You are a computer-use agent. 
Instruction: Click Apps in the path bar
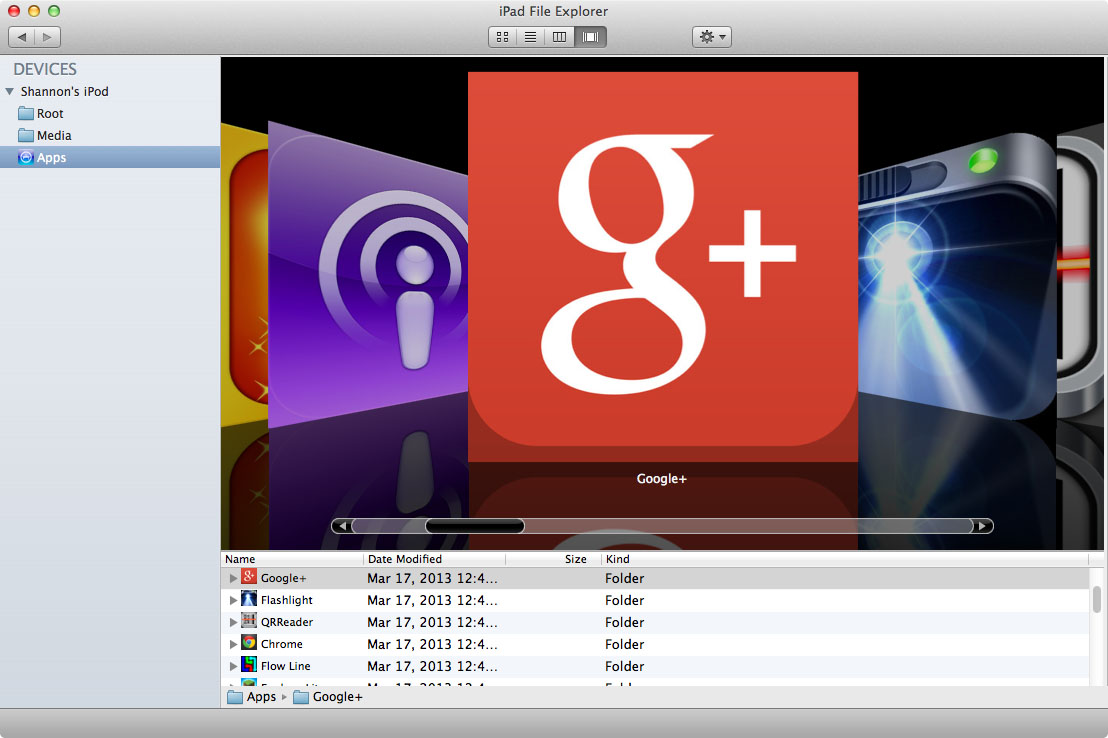coord(261,697)
